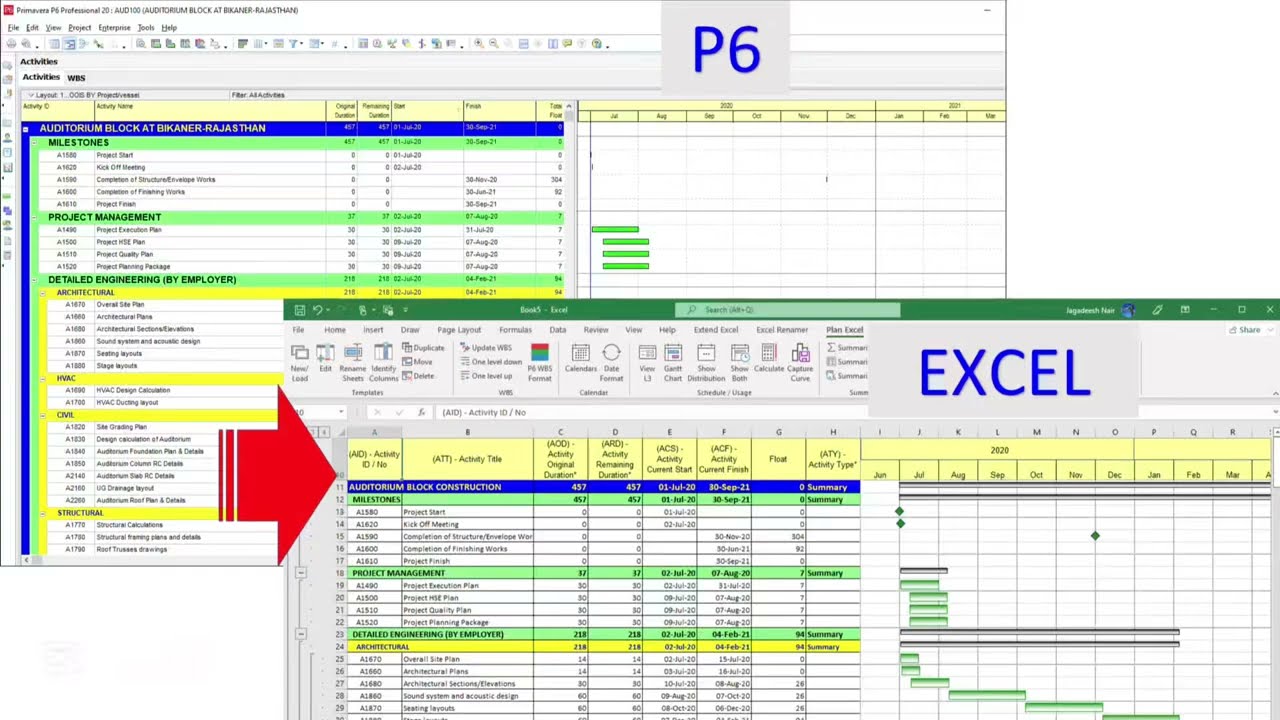The image size is (1280, 720).
Task: Open the Tools menu in P6
Action: [146, 28]
